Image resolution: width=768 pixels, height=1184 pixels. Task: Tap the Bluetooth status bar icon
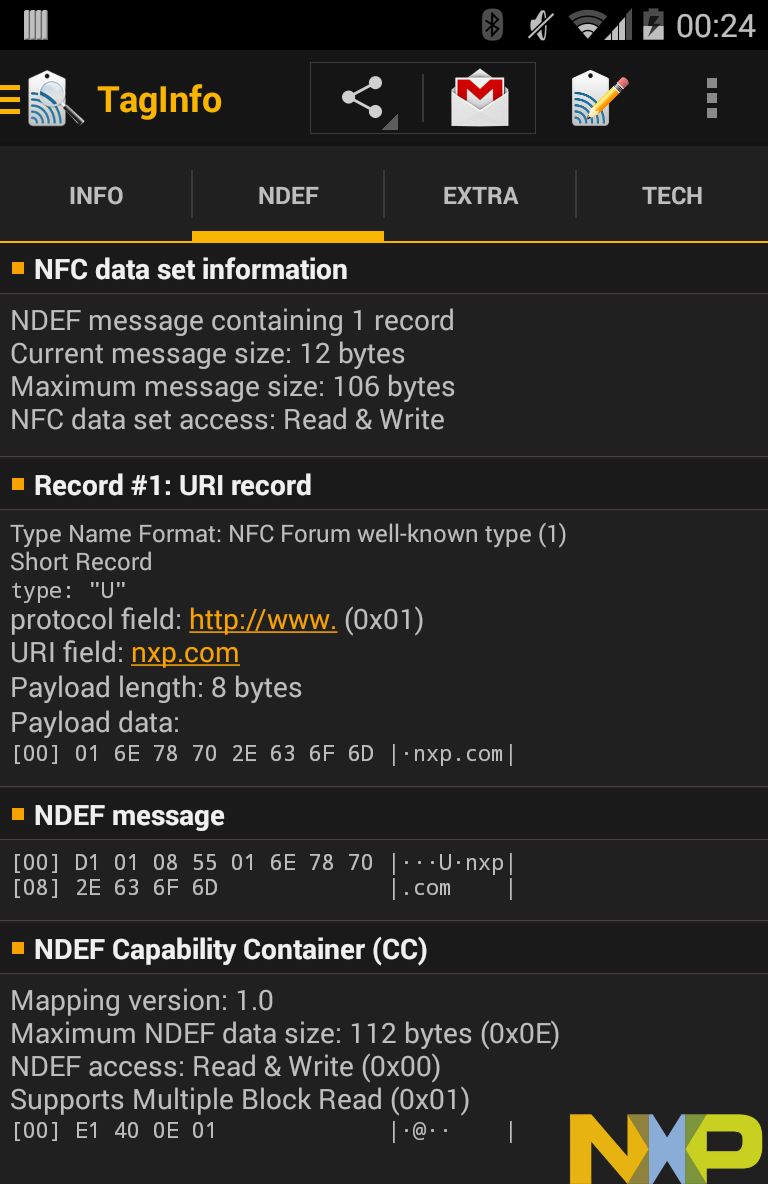click(x=492, y=25)
